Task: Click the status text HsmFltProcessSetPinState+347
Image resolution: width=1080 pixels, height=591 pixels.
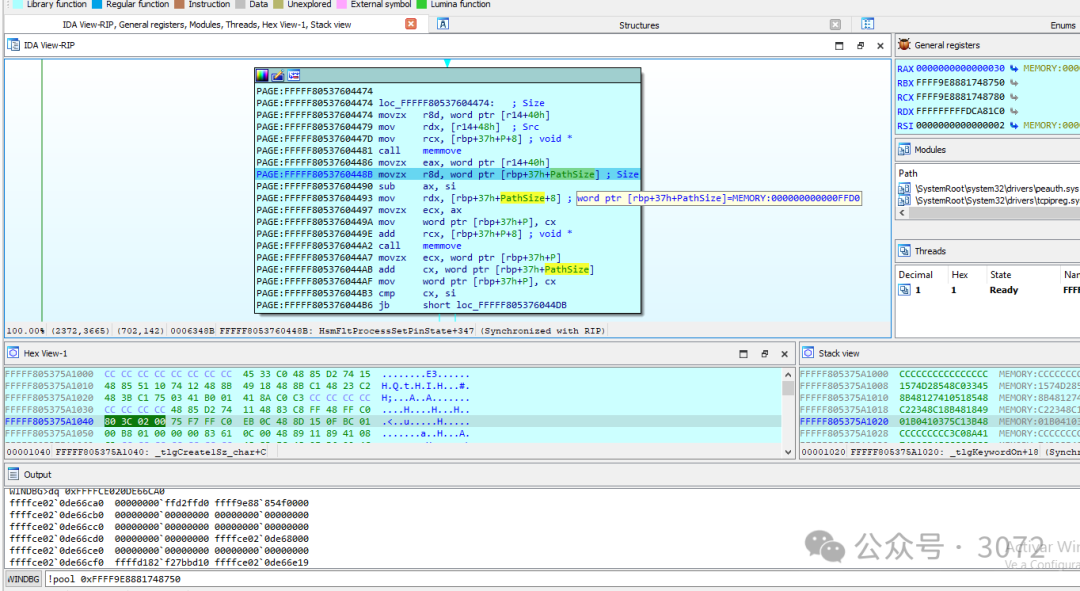Action: pyautogui.click(x=396, y=331)
